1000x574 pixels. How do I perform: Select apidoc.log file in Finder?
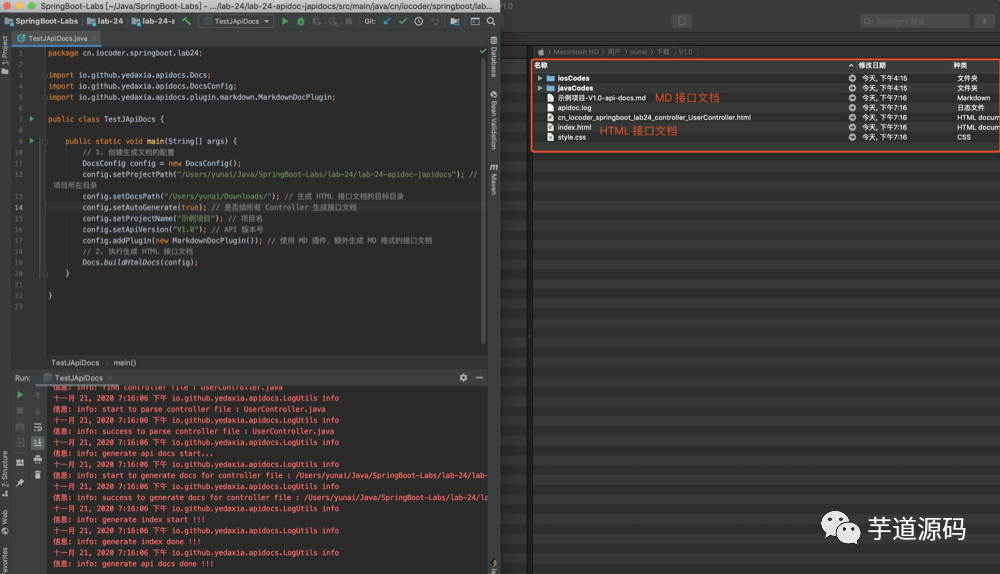575,108
